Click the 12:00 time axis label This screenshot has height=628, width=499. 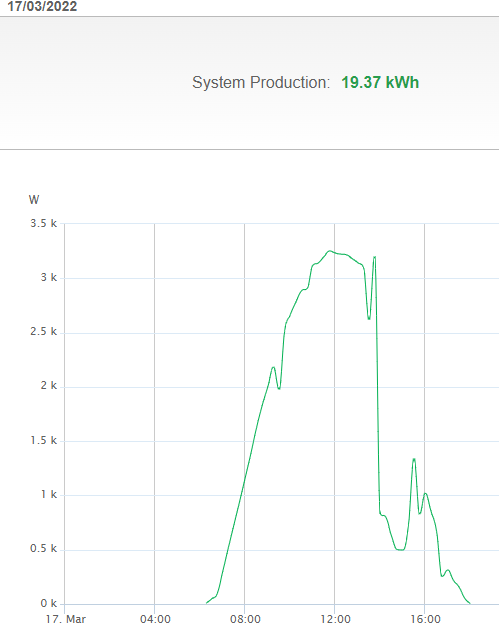335,619
